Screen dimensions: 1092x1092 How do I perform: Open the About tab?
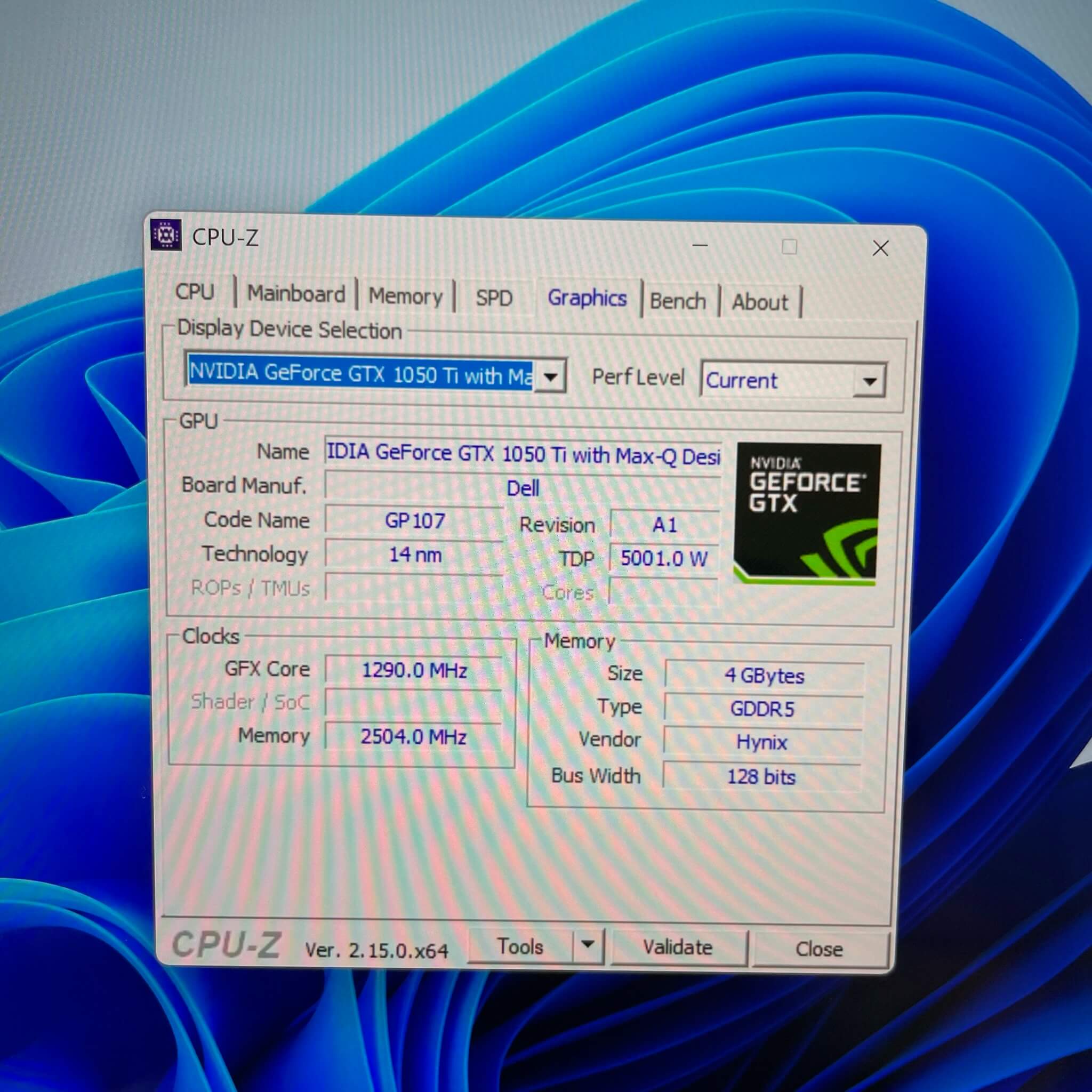(x=760, y=302)
